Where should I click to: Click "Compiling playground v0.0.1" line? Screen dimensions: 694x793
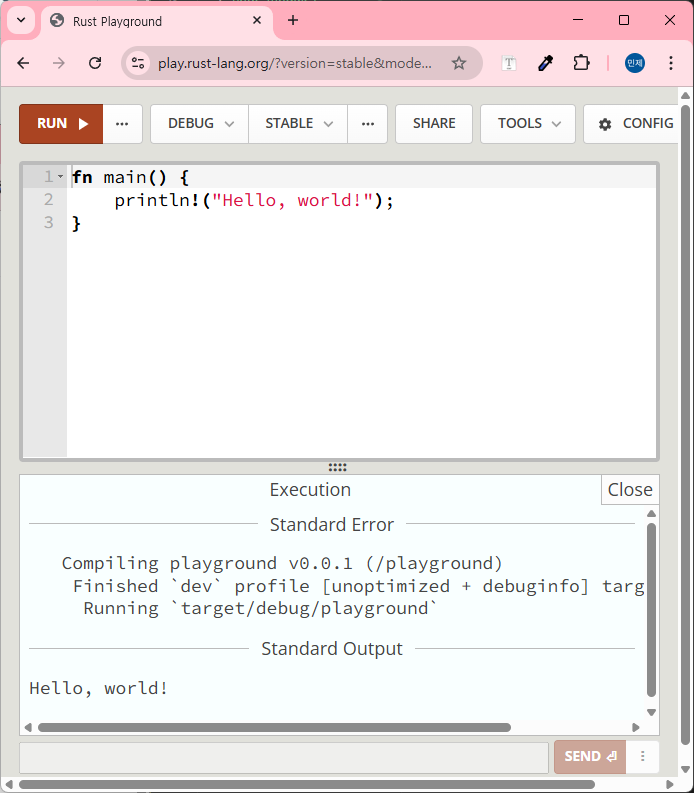click(282, 563)
